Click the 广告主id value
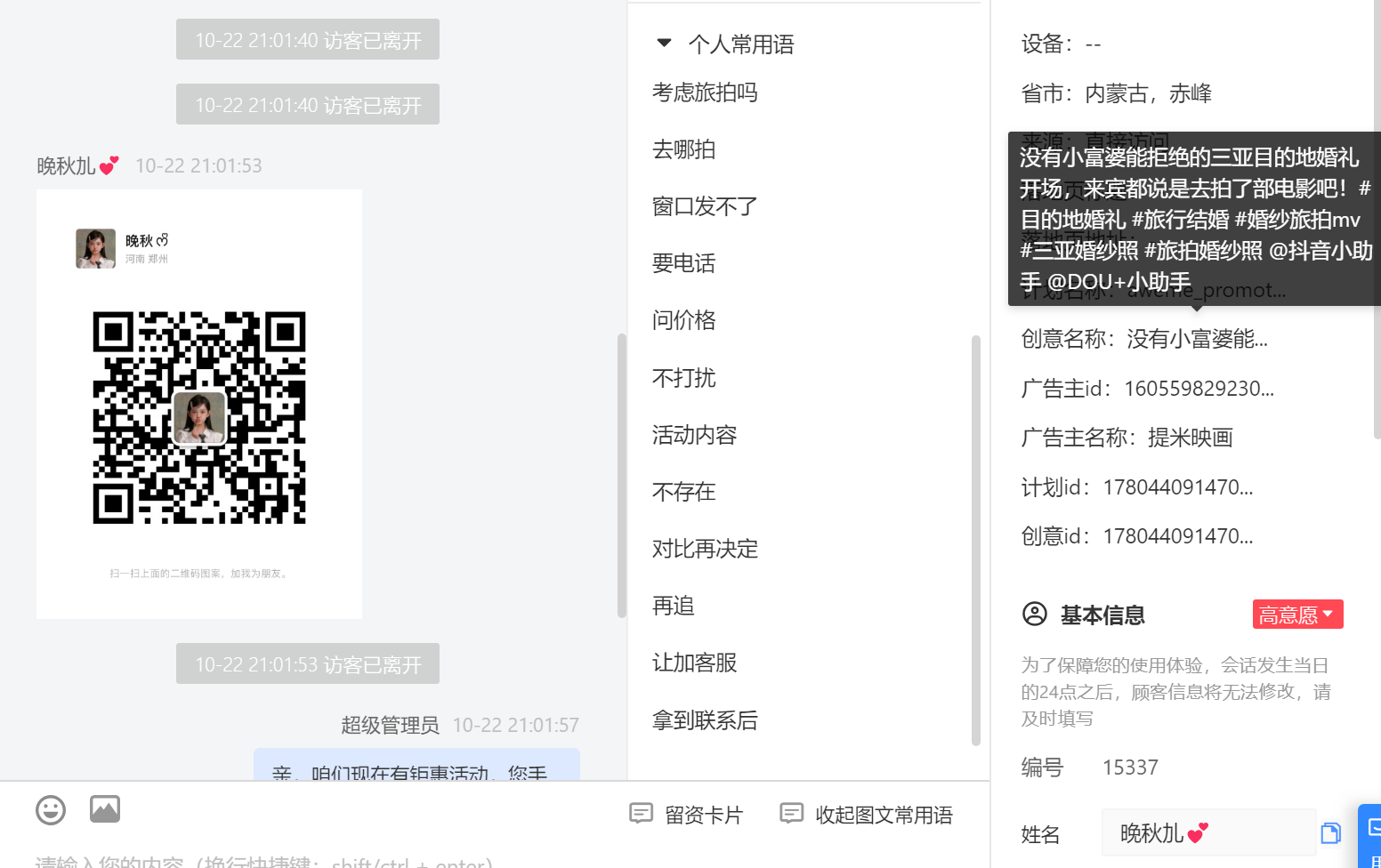Viewport: 1381px width, 868px height. tap(1199, 389)
